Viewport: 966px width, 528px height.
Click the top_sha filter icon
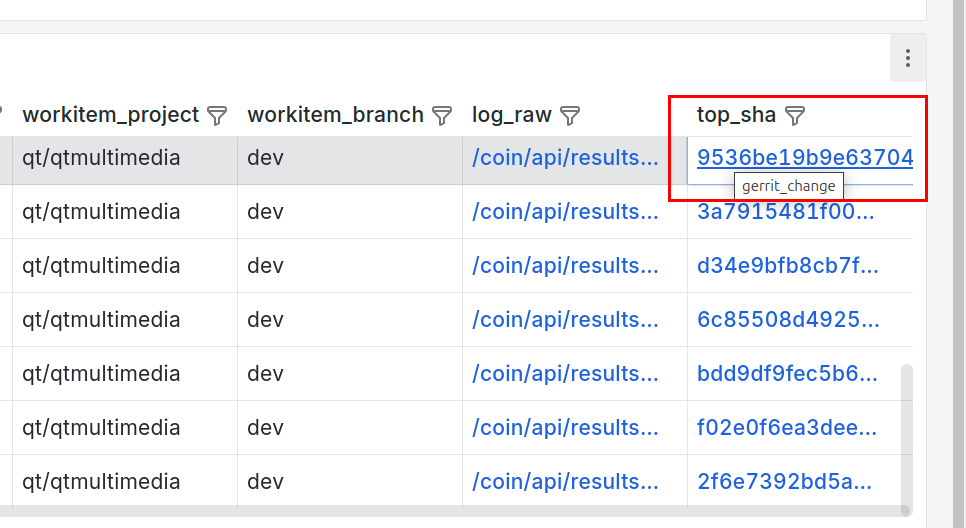tap(794, 115)
